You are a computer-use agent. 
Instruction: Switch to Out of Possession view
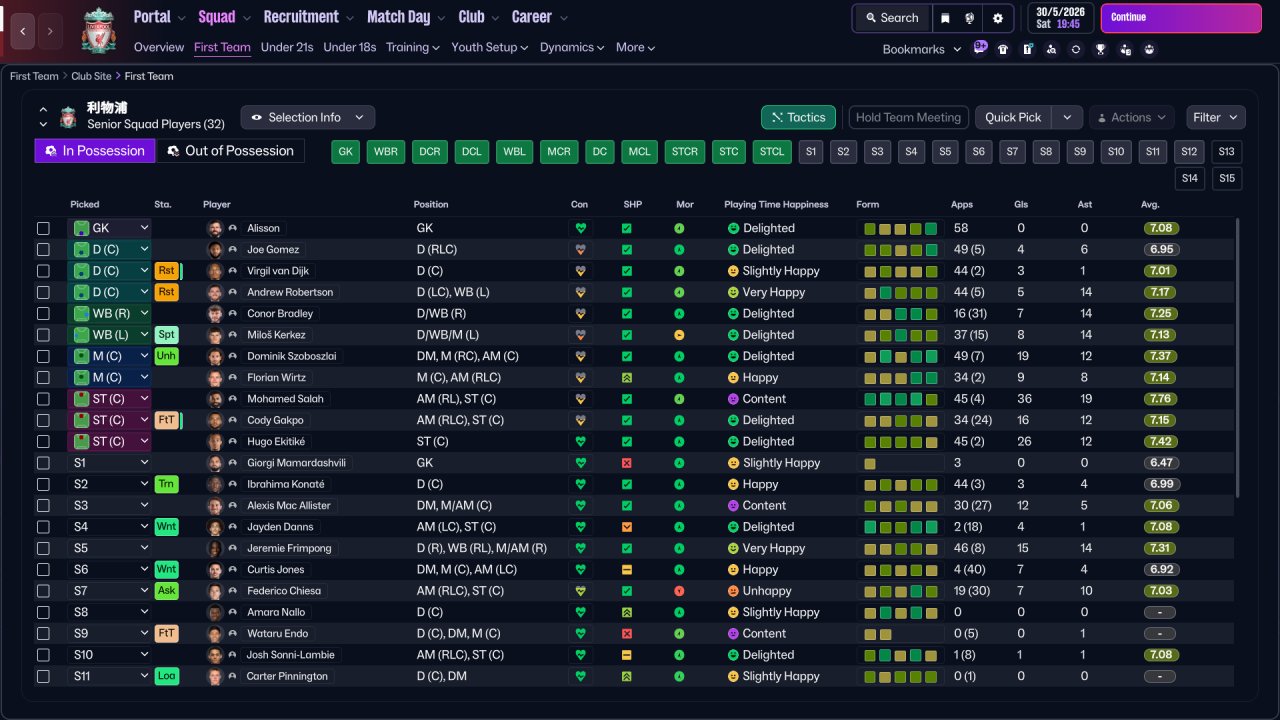(231, 151)
